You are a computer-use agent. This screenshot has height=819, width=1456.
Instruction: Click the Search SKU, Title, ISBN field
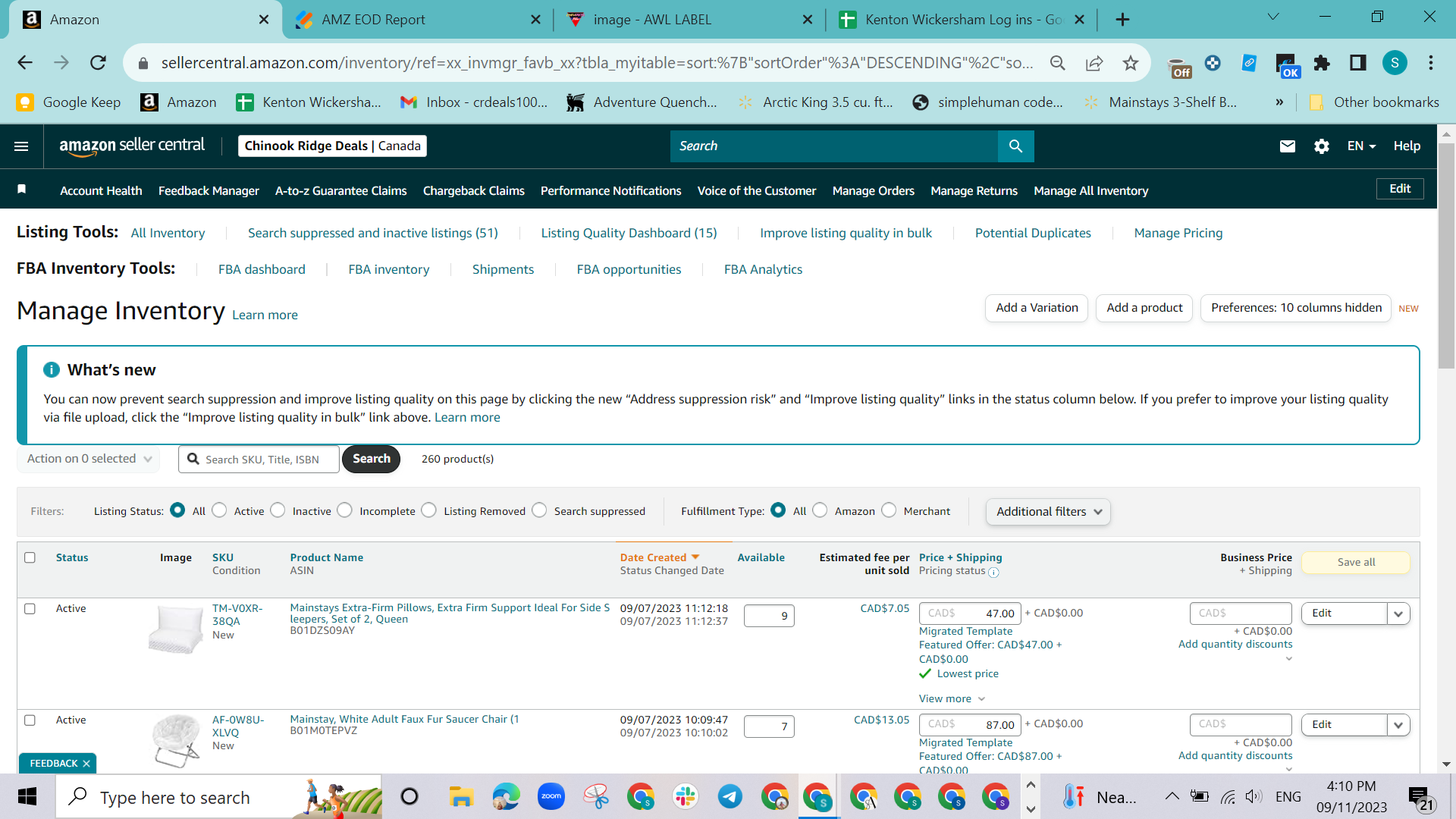point(259,460)
